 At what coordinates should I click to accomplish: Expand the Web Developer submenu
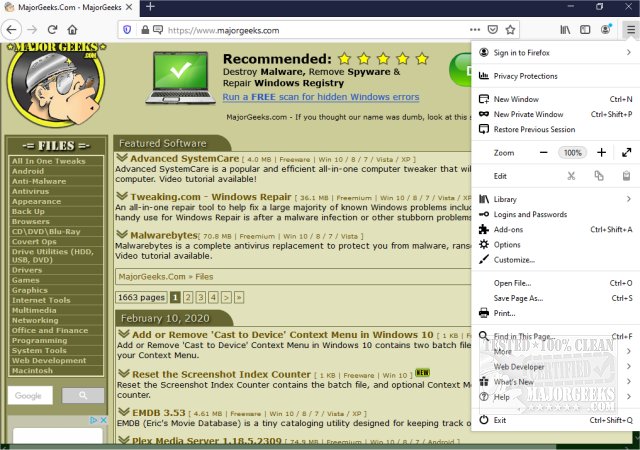point(556,367)
